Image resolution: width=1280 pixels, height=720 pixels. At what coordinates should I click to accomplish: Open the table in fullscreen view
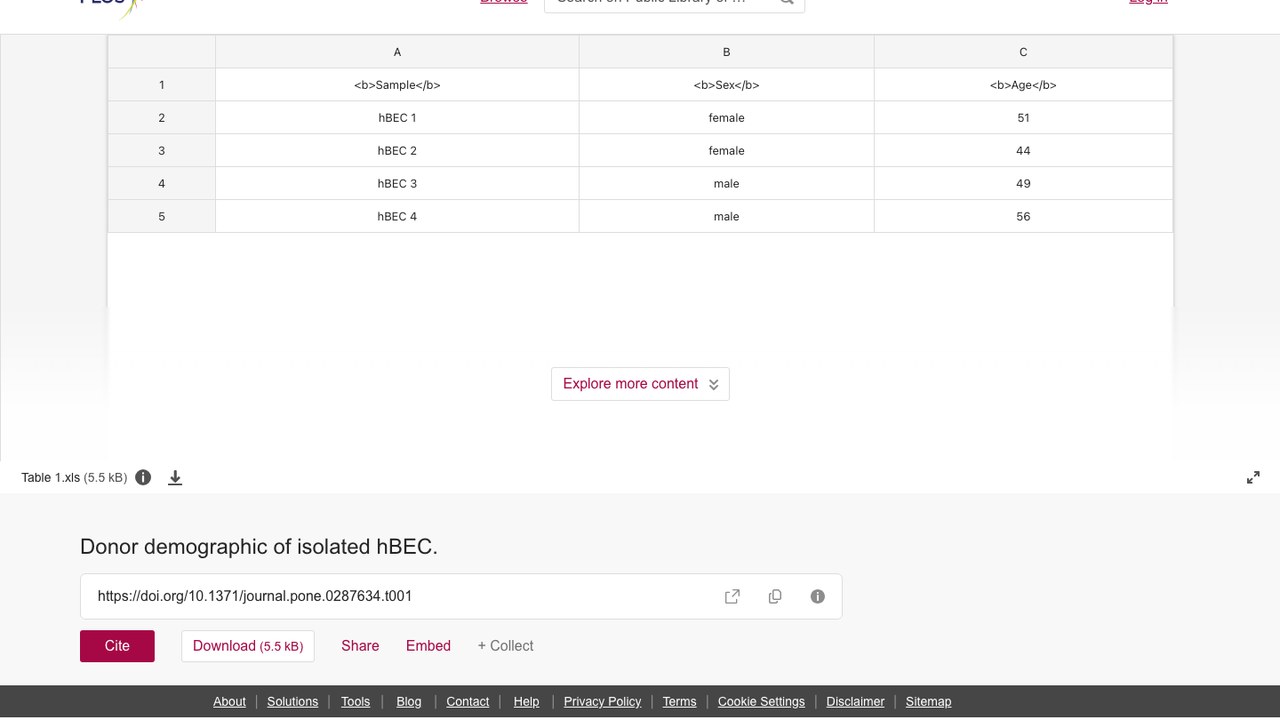pyautogui.click(x=1253, y=478)
